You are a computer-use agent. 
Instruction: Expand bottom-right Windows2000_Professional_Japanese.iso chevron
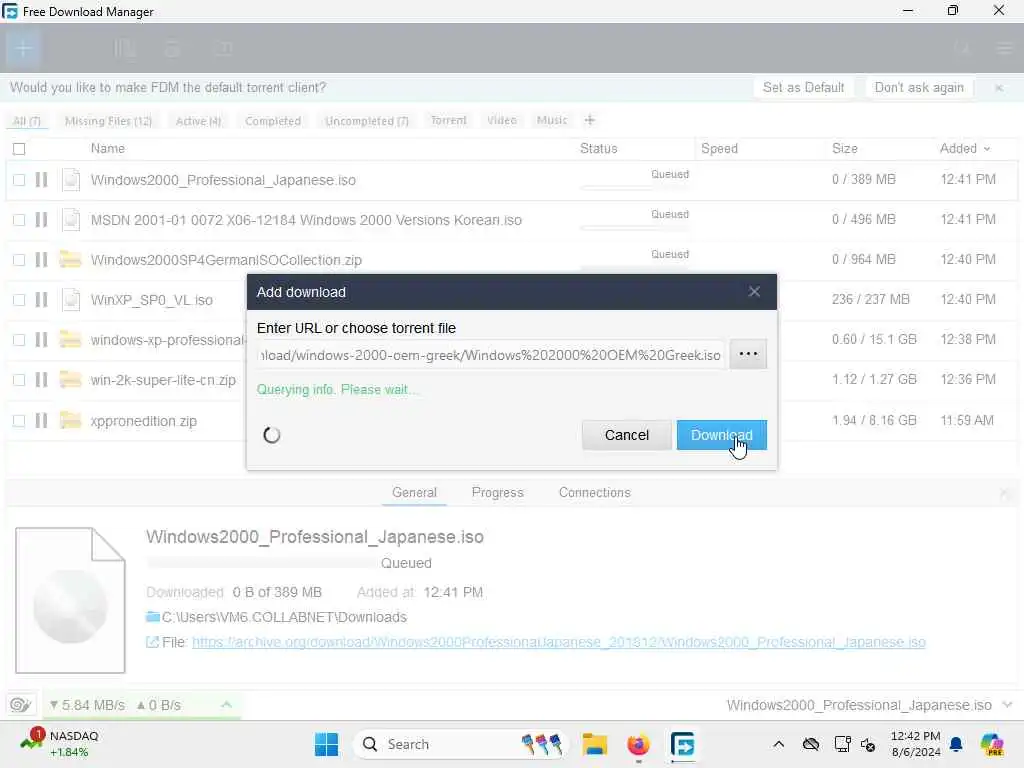(1007, 705)
